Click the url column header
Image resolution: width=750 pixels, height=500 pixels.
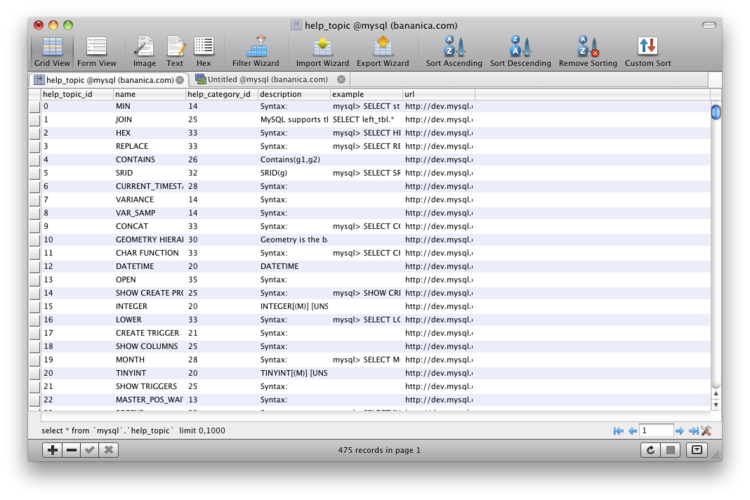[439, 94]
